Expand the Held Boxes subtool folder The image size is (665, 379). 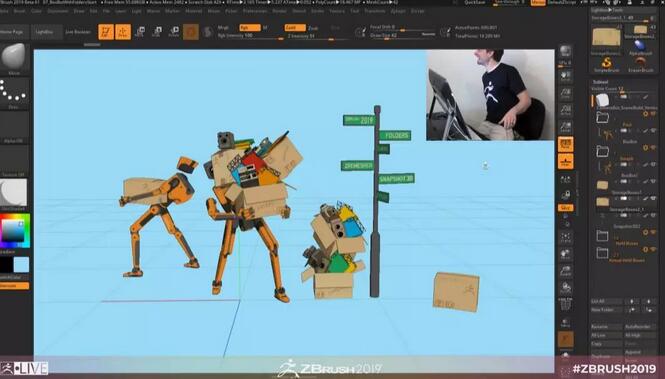point(602,236)
